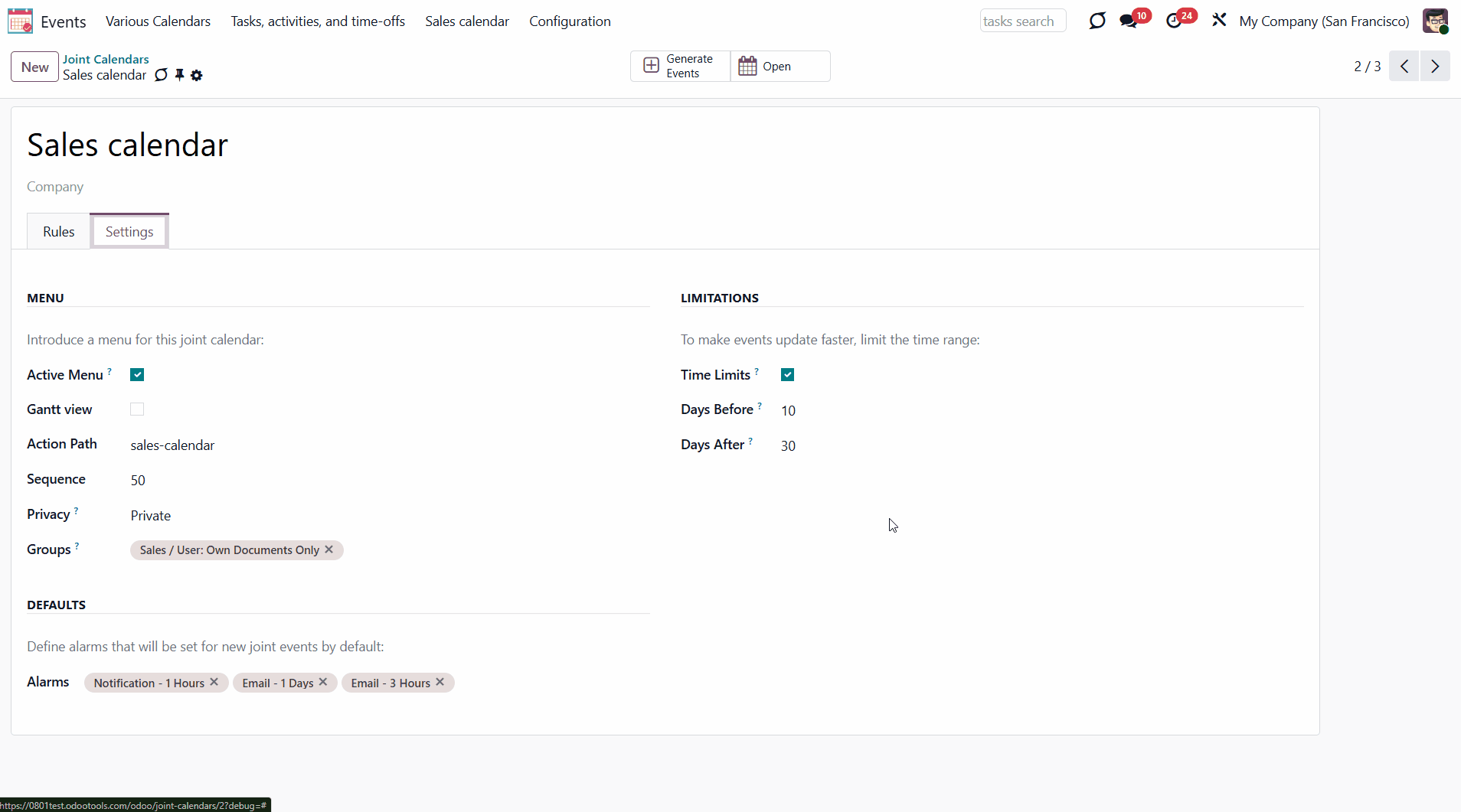Disable the Time Limits checkbox

[x=787, y=375]
